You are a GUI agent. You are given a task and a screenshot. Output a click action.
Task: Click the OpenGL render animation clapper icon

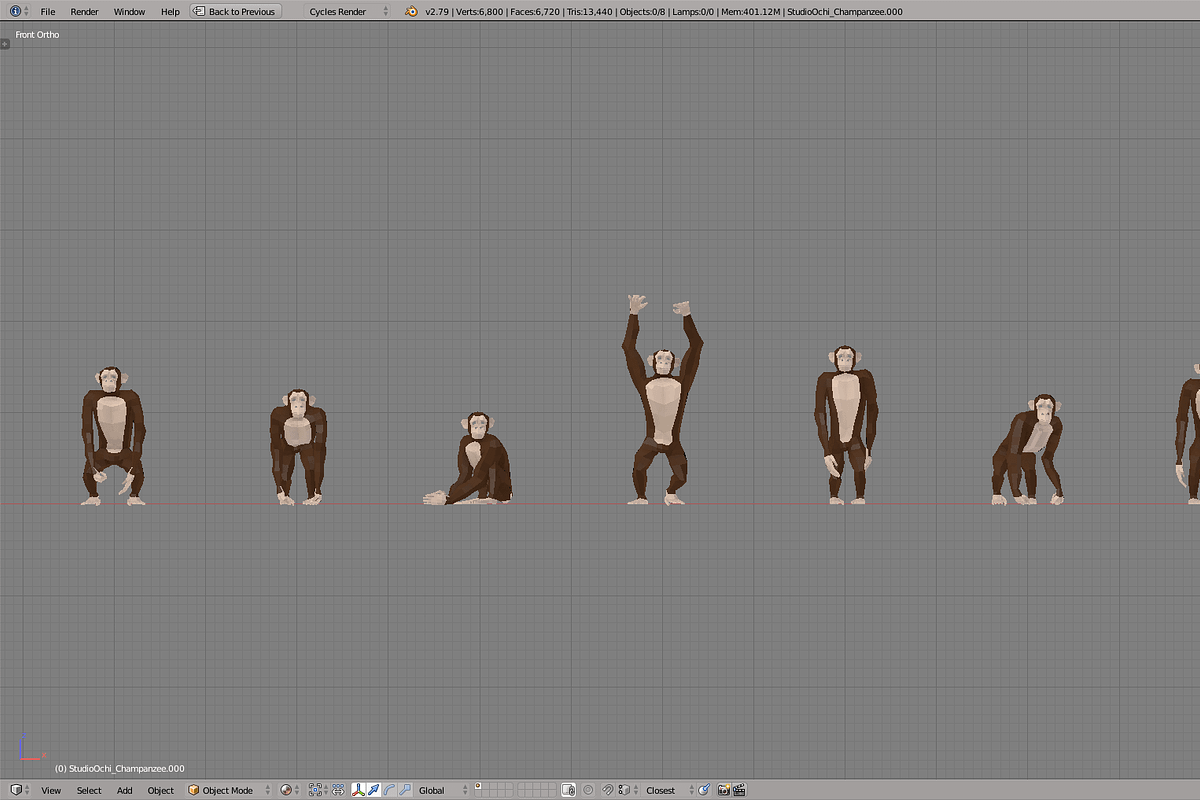click(739, 790)
